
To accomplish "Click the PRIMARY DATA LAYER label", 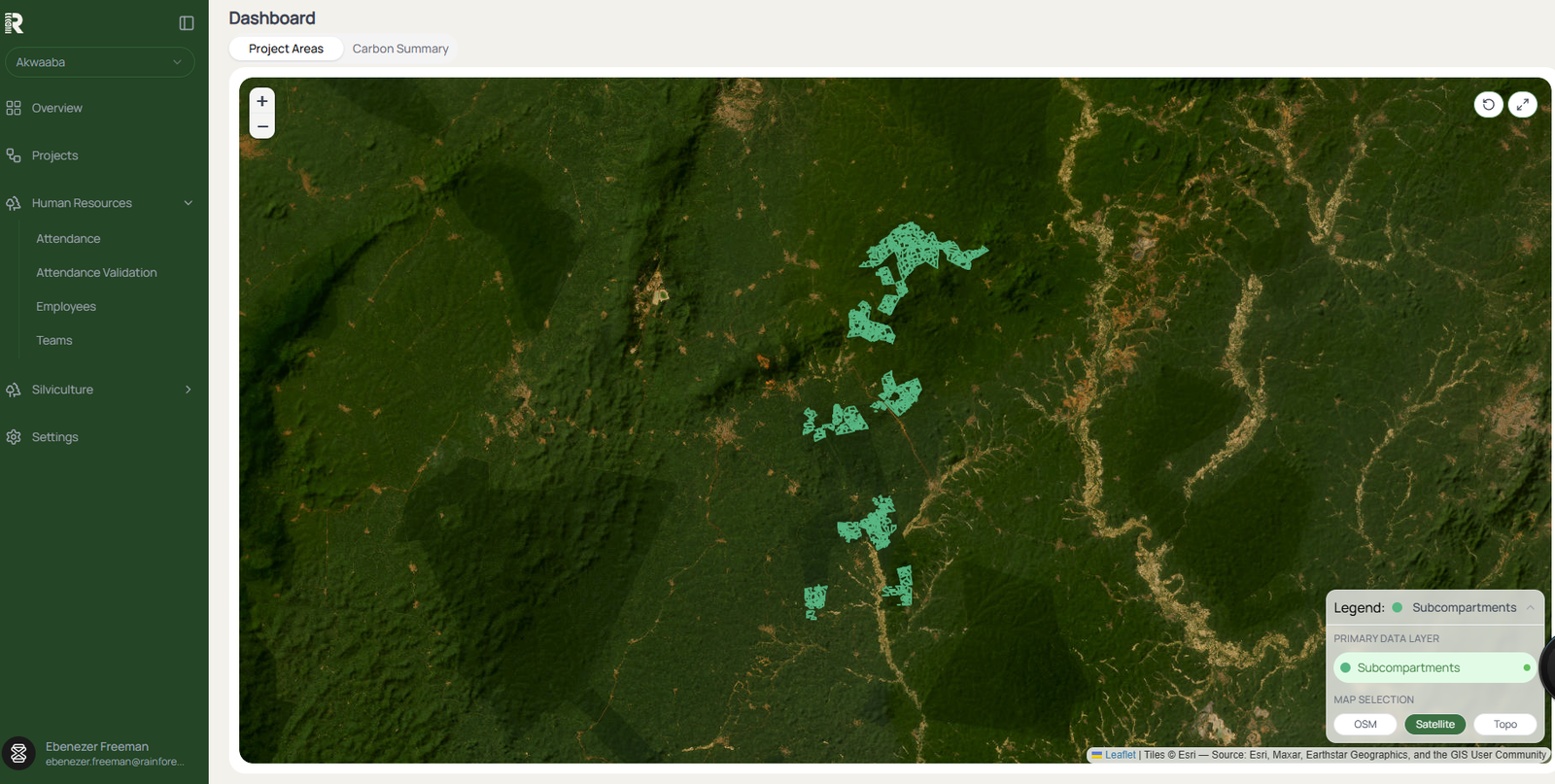I will click(x=1386, y=638).
